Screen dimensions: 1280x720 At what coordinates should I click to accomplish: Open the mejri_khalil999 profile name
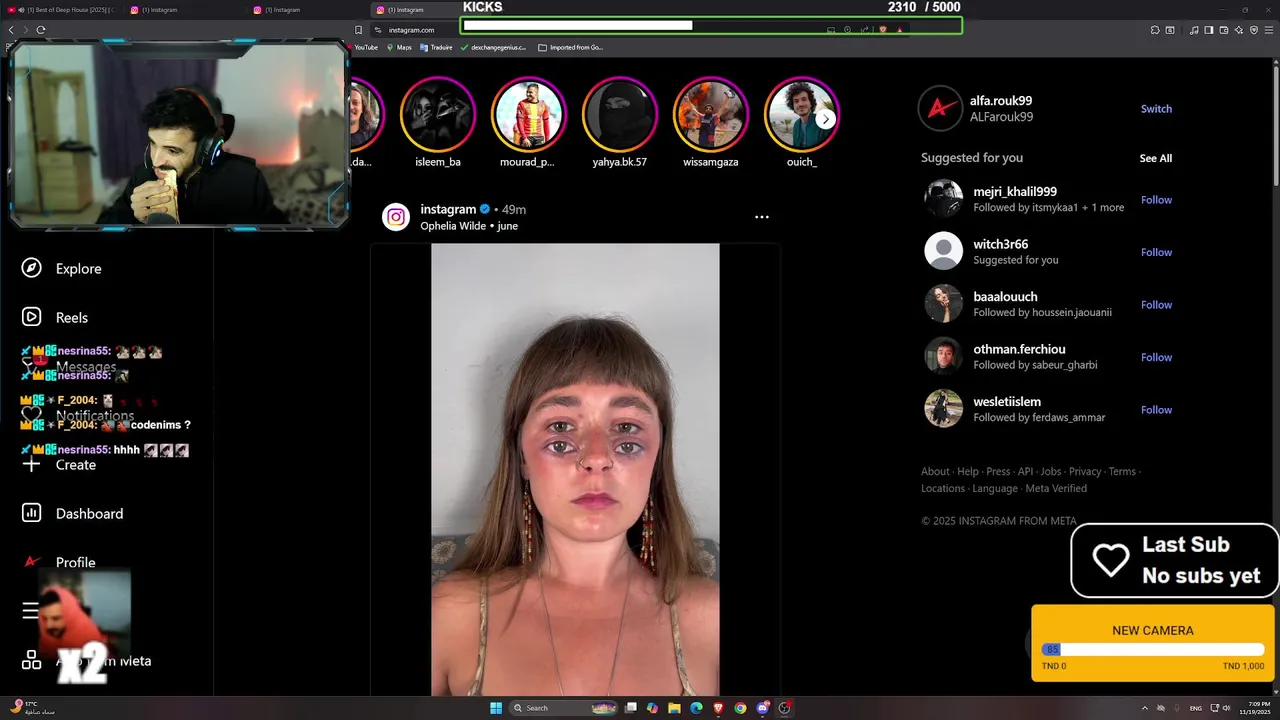click(x=1015, y=192)
